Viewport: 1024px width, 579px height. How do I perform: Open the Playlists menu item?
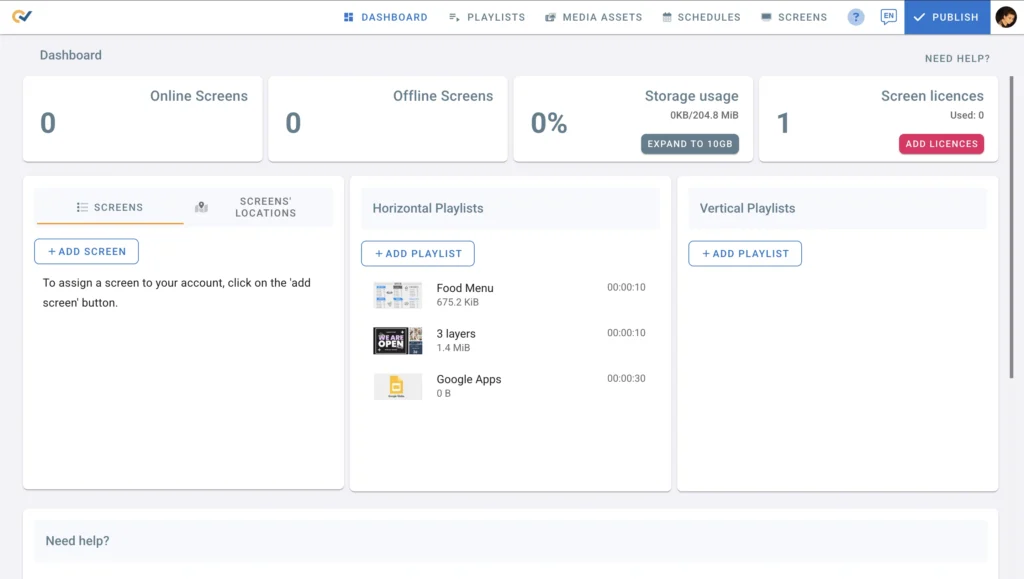click(487, 17)
